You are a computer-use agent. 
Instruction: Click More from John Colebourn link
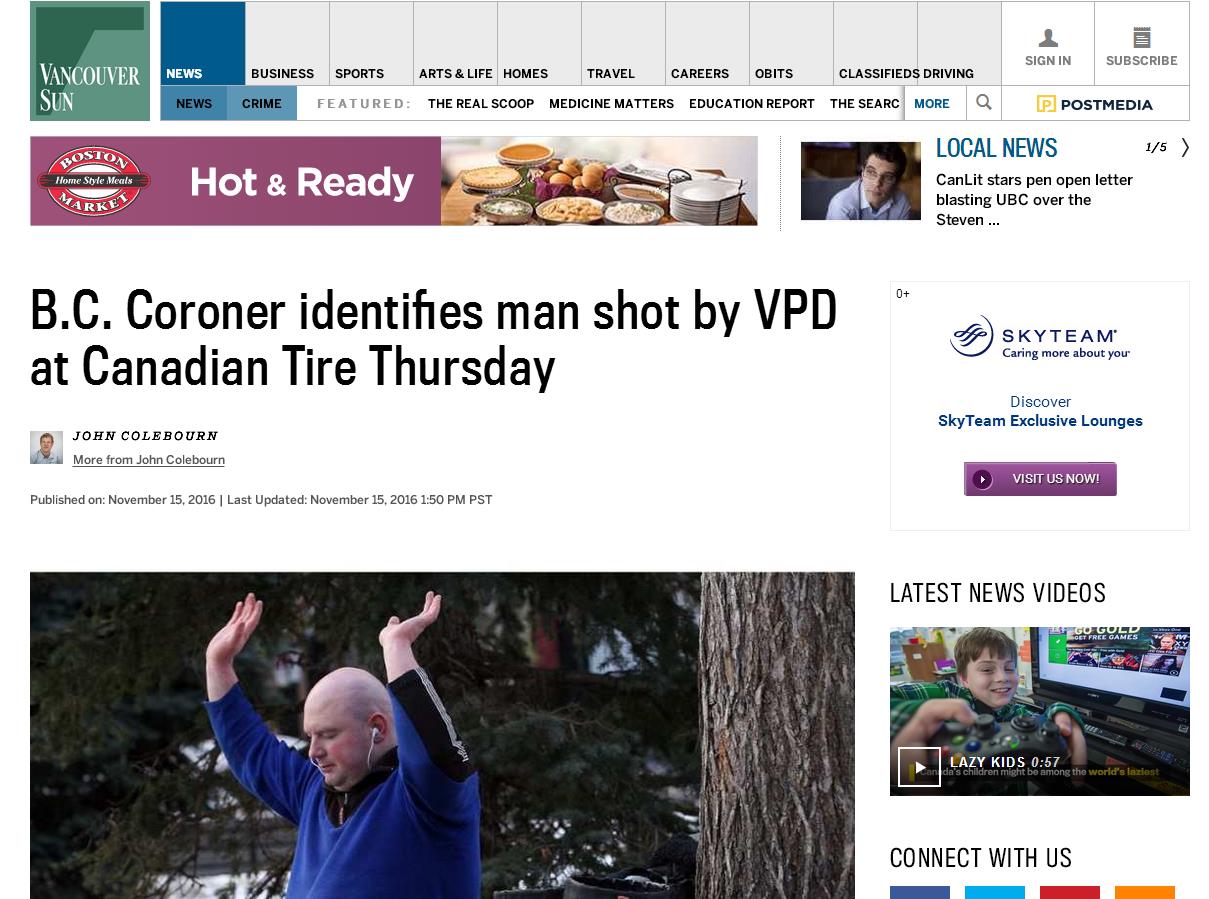[x=149, y=460]
